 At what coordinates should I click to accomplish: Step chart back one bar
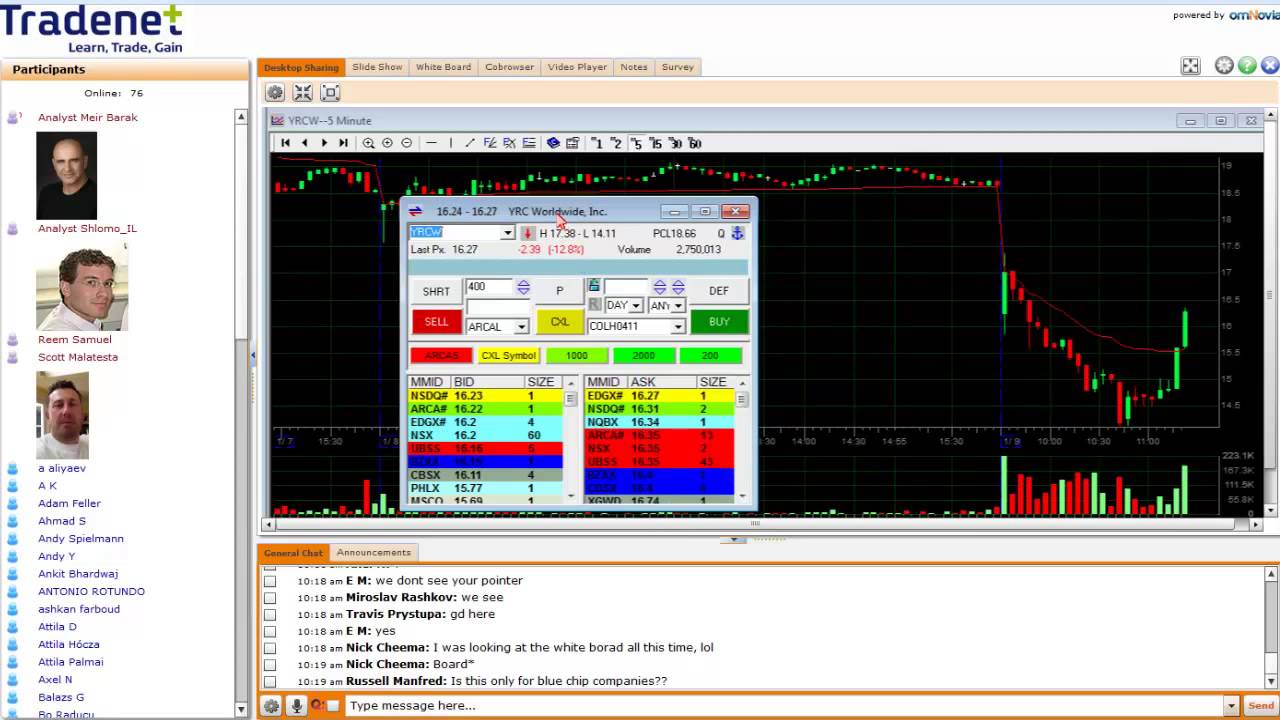tap(304, 143)
